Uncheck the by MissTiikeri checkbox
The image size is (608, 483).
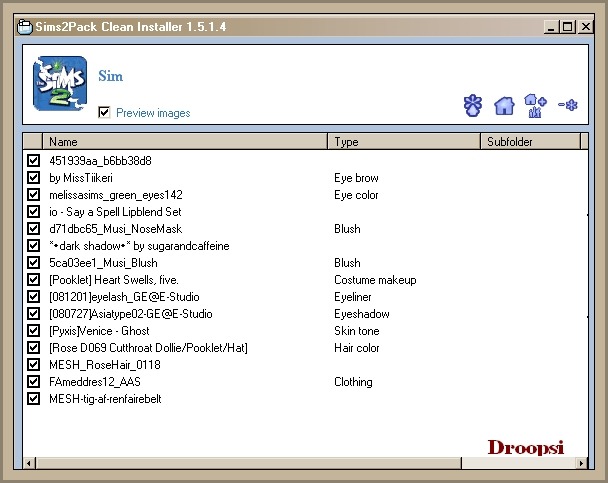[x=33, y=178]
